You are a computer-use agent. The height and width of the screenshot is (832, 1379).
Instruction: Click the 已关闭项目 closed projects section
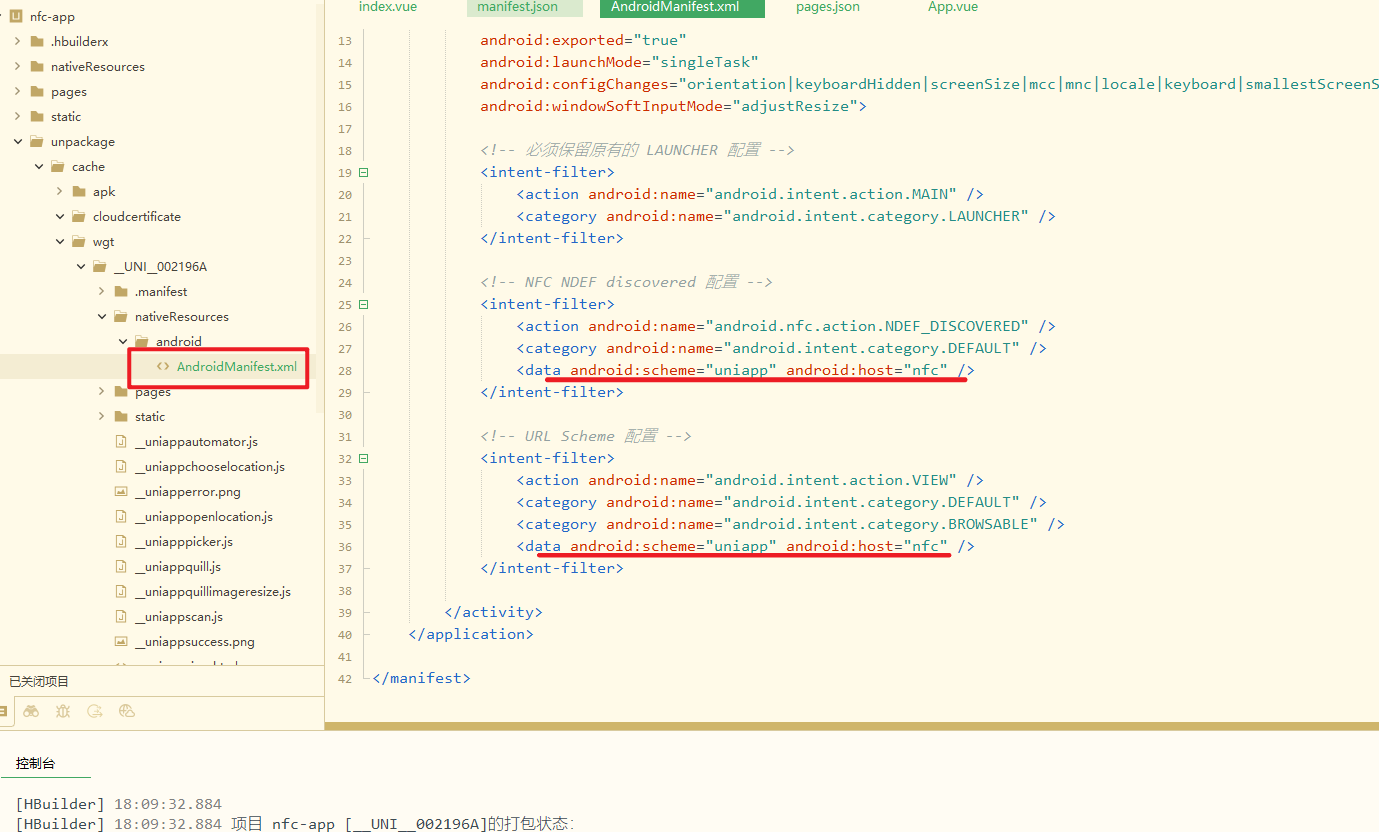click(x=39, y=681)
